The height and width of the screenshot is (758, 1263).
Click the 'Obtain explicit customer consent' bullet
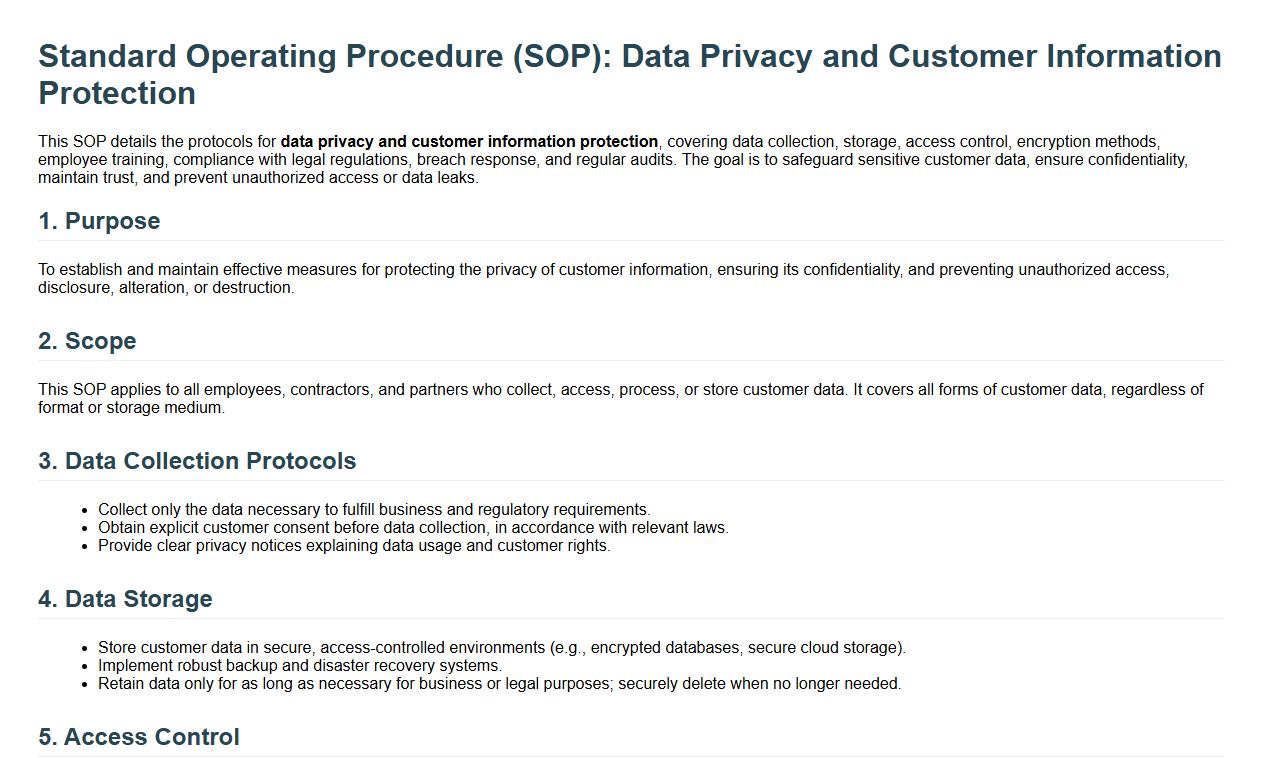[x=413, y=528]
